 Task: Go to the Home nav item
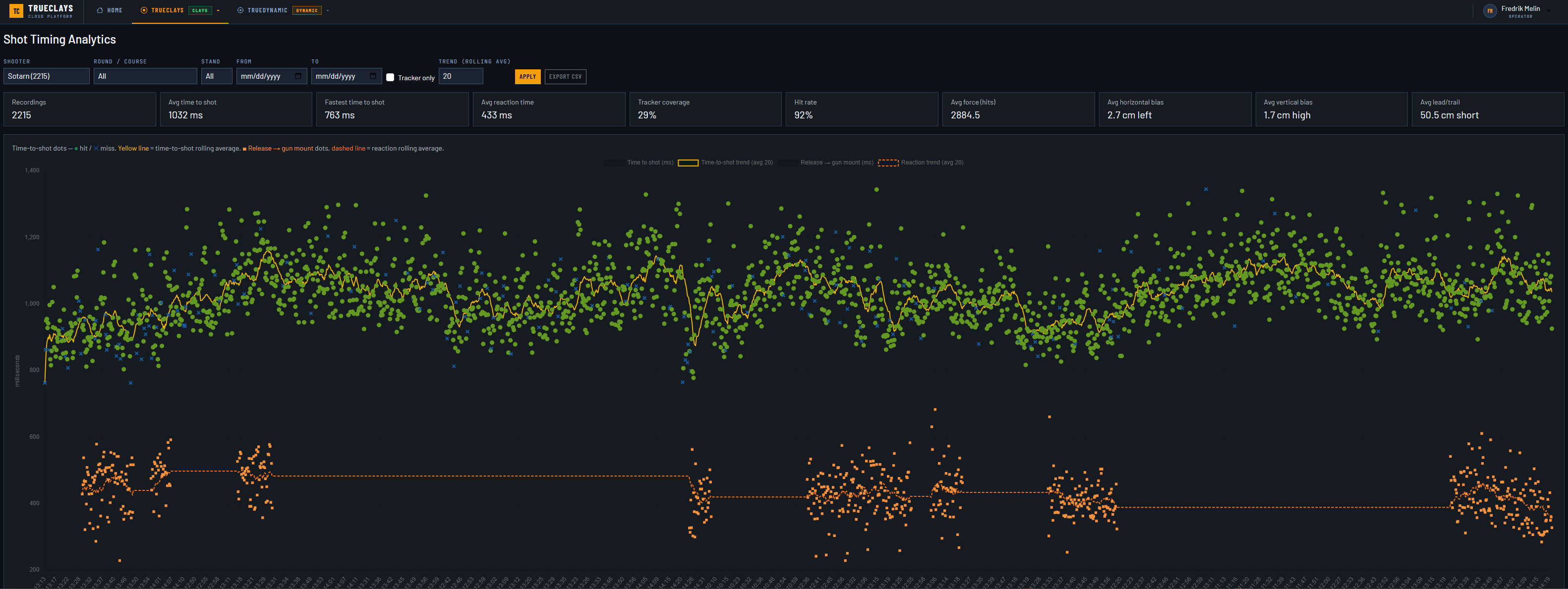(110, 10)
